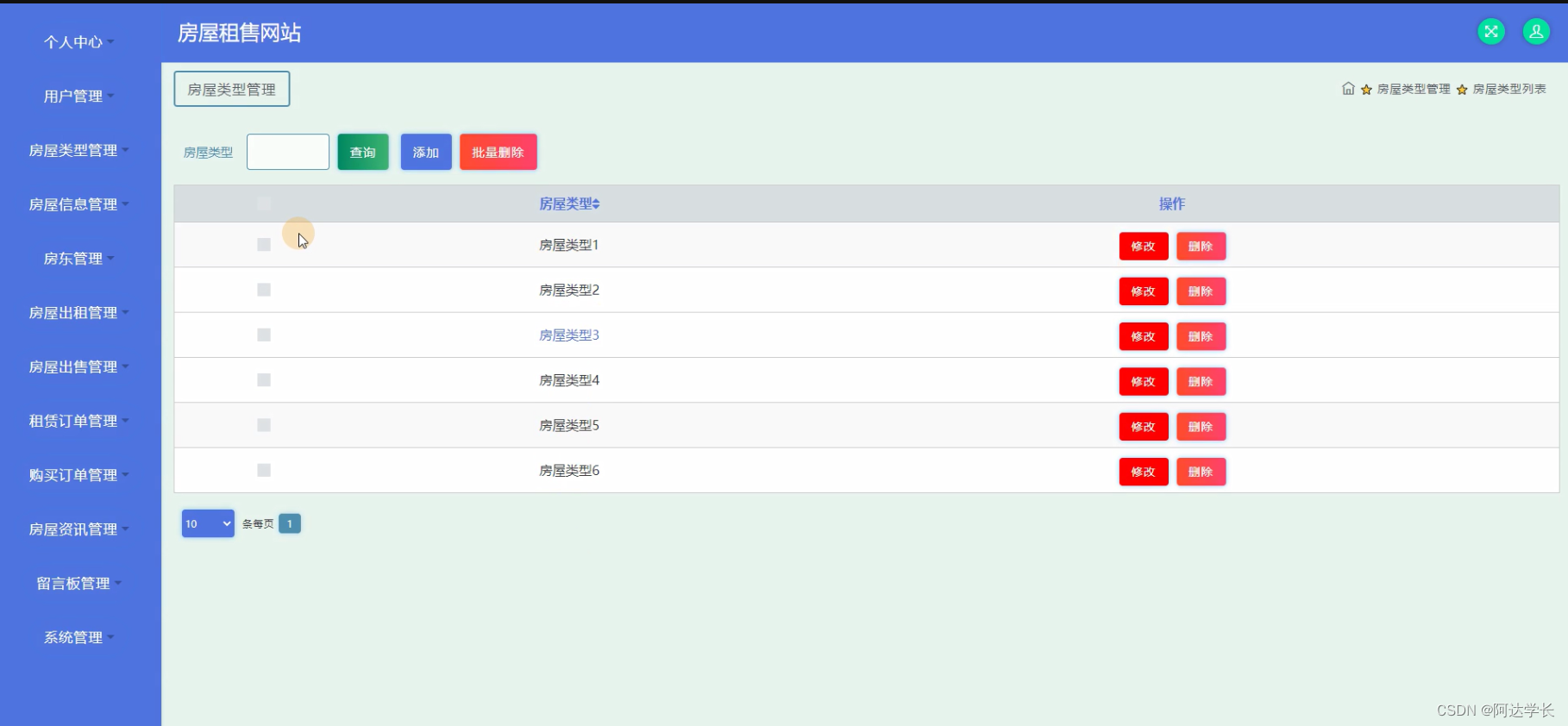Expand the 房东管理 sidebar menu

[78, 259]
